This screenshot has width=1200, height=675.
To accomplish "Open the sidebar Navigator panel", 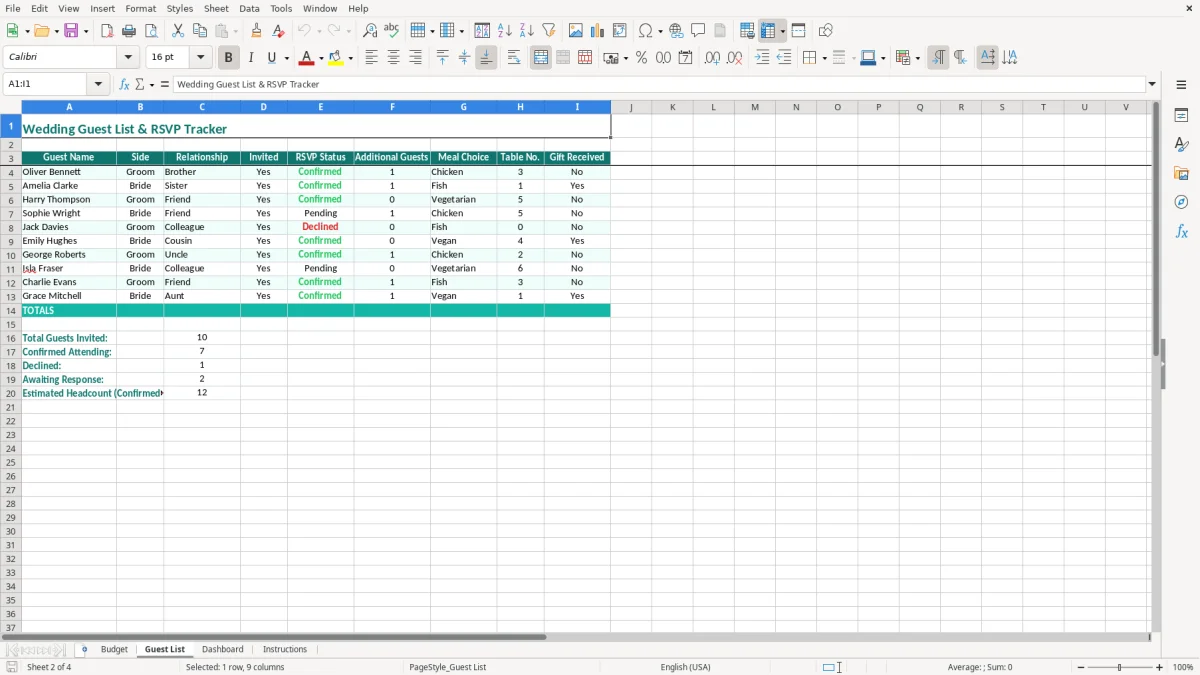I will click(1181, 202).
